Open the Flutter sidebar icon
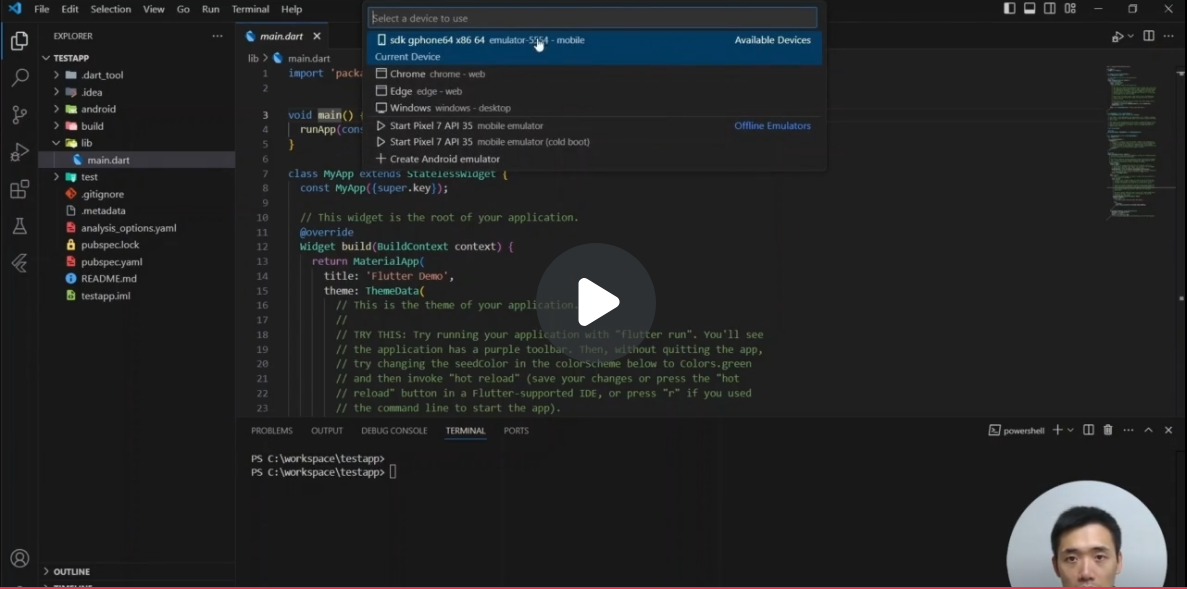The image size is (1187, 589). coord(20,263)
